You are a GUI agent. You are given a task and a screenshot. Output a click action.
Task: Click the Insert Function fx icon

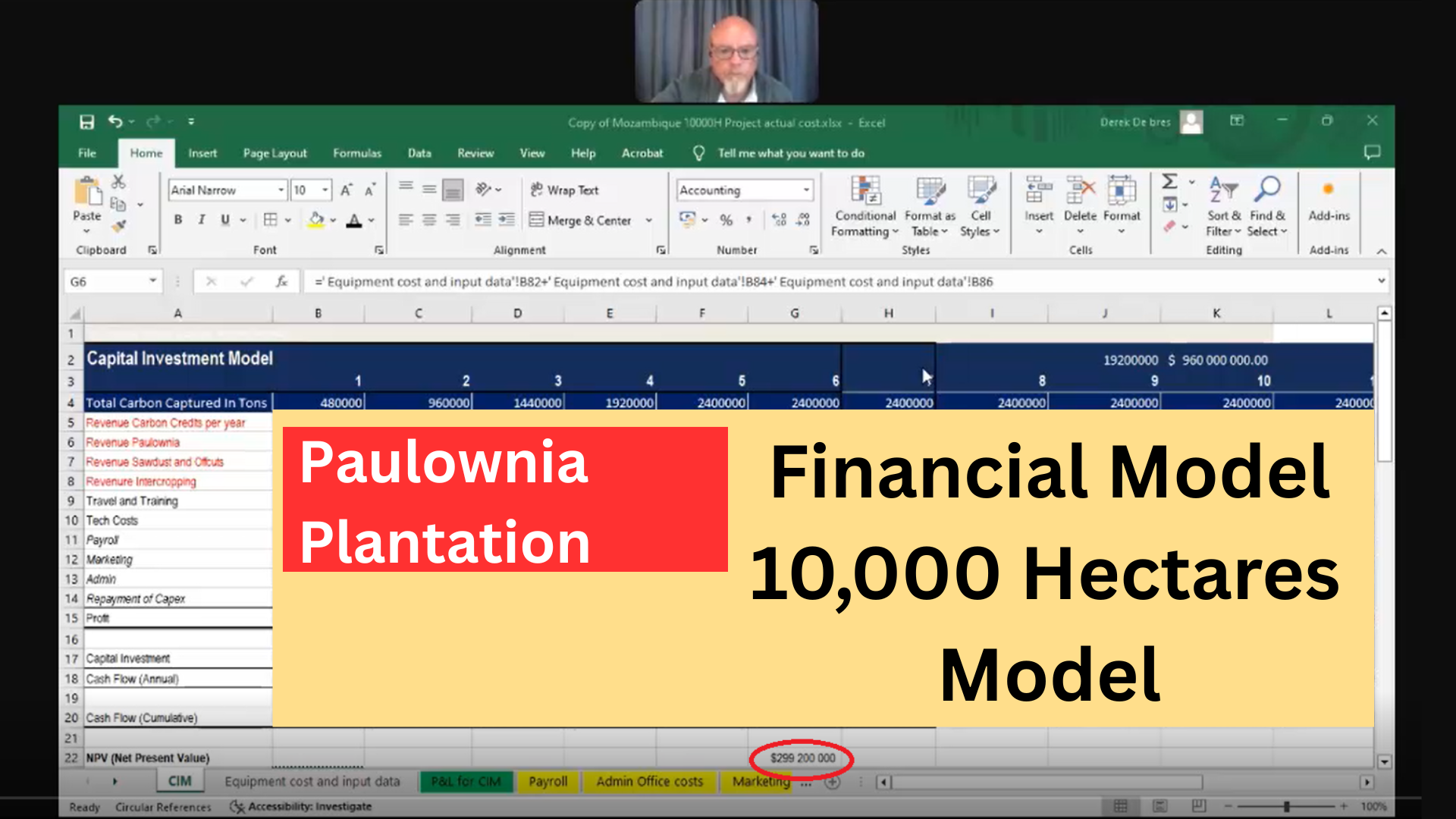click(x=281, y=281)
